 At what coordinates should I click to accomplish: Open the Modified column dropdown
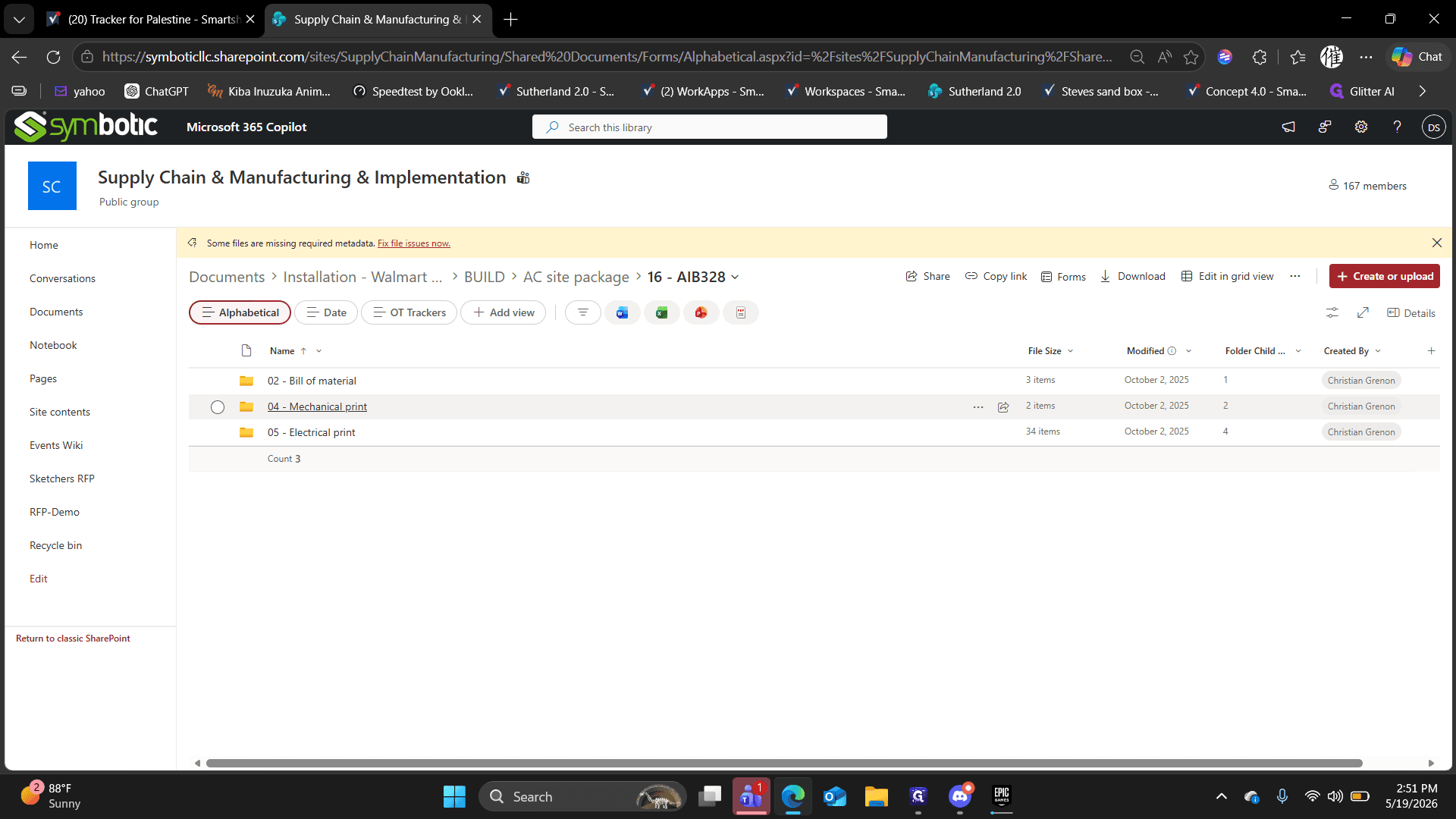1188,351
